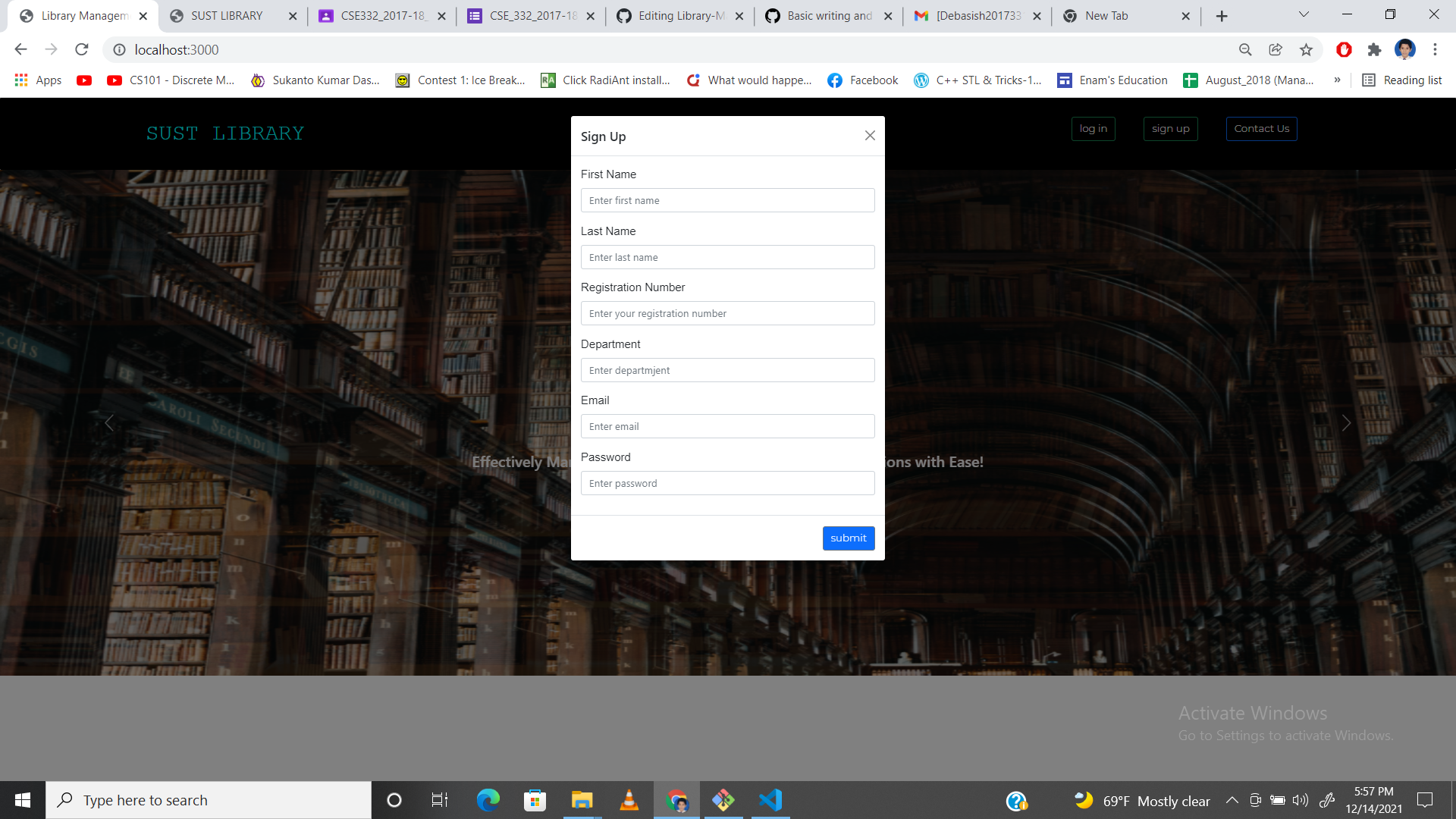
Task: Switch to the SUST LIBRARY tab
Action: tap(226, 16)
